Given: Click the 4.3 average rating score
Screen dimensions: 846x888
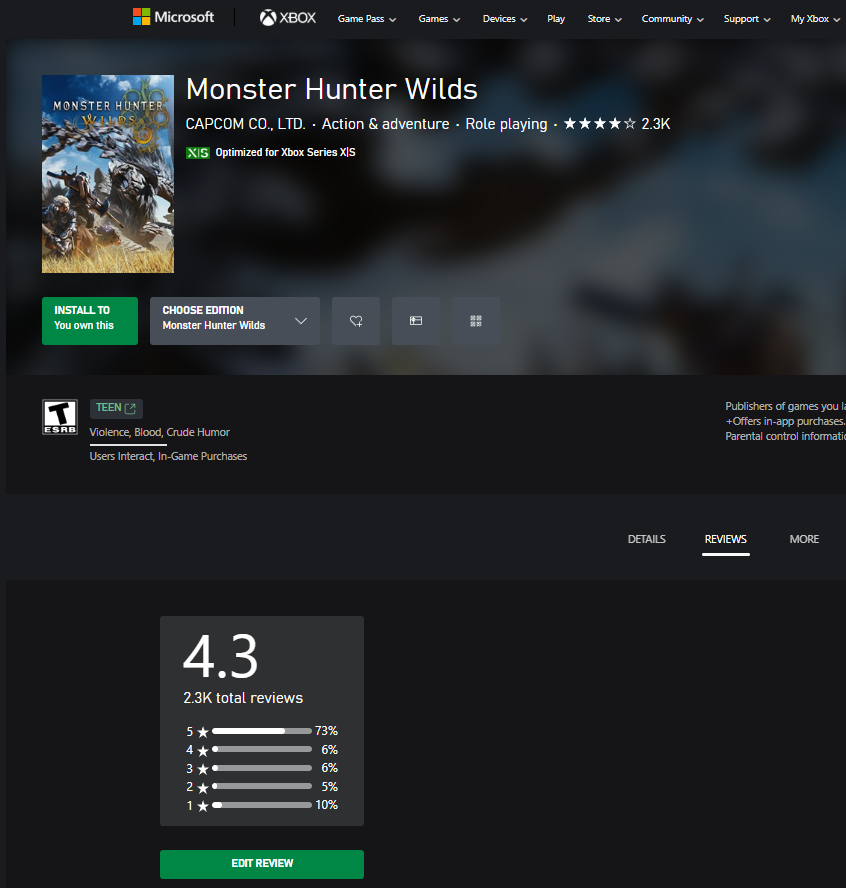Looking at the screenshot, I should 220,656.
